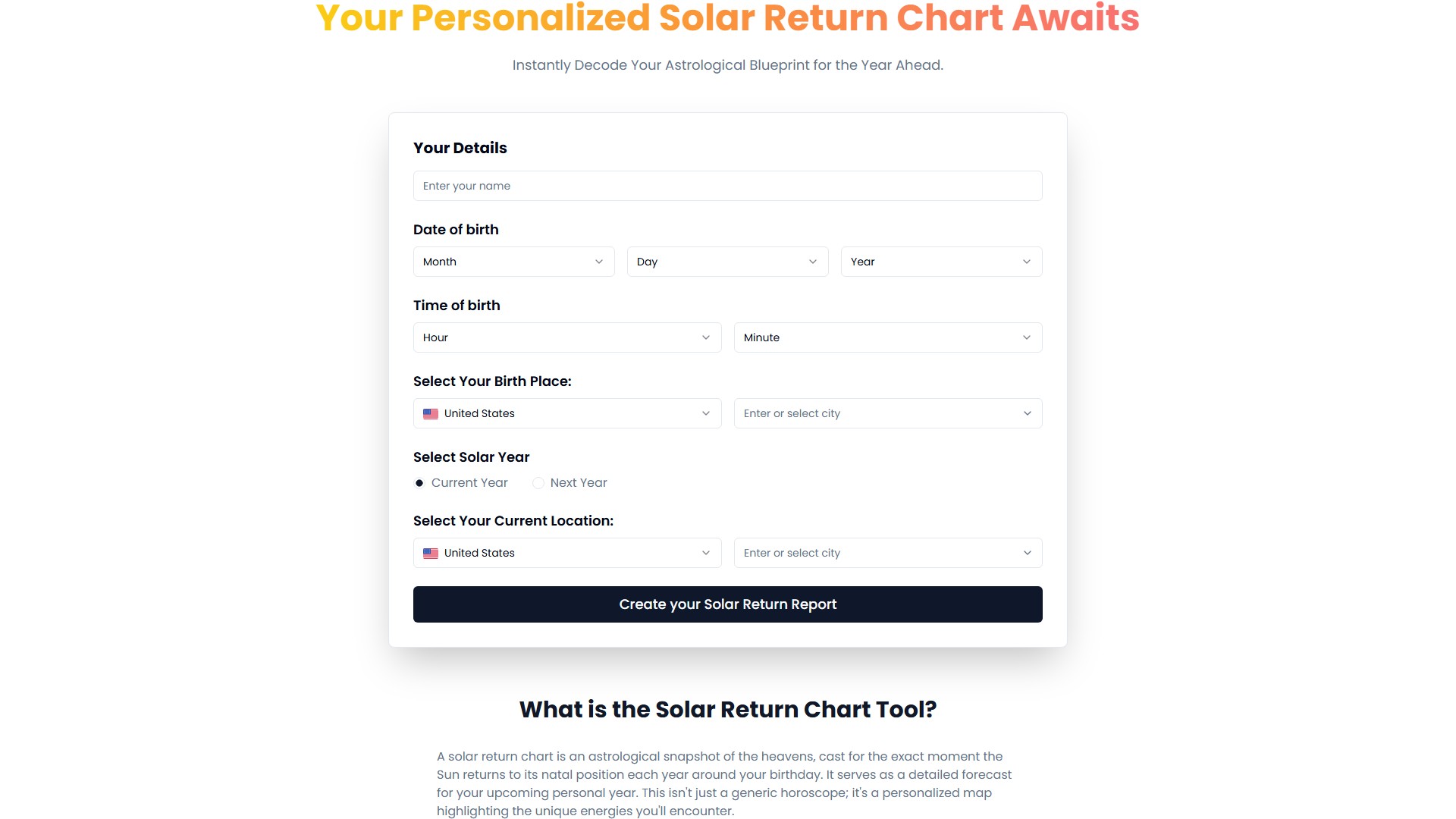The width and height of the screenshot is (1456, 819).
Task: Select the Current Year radio button
Action: tap(419, 482)
